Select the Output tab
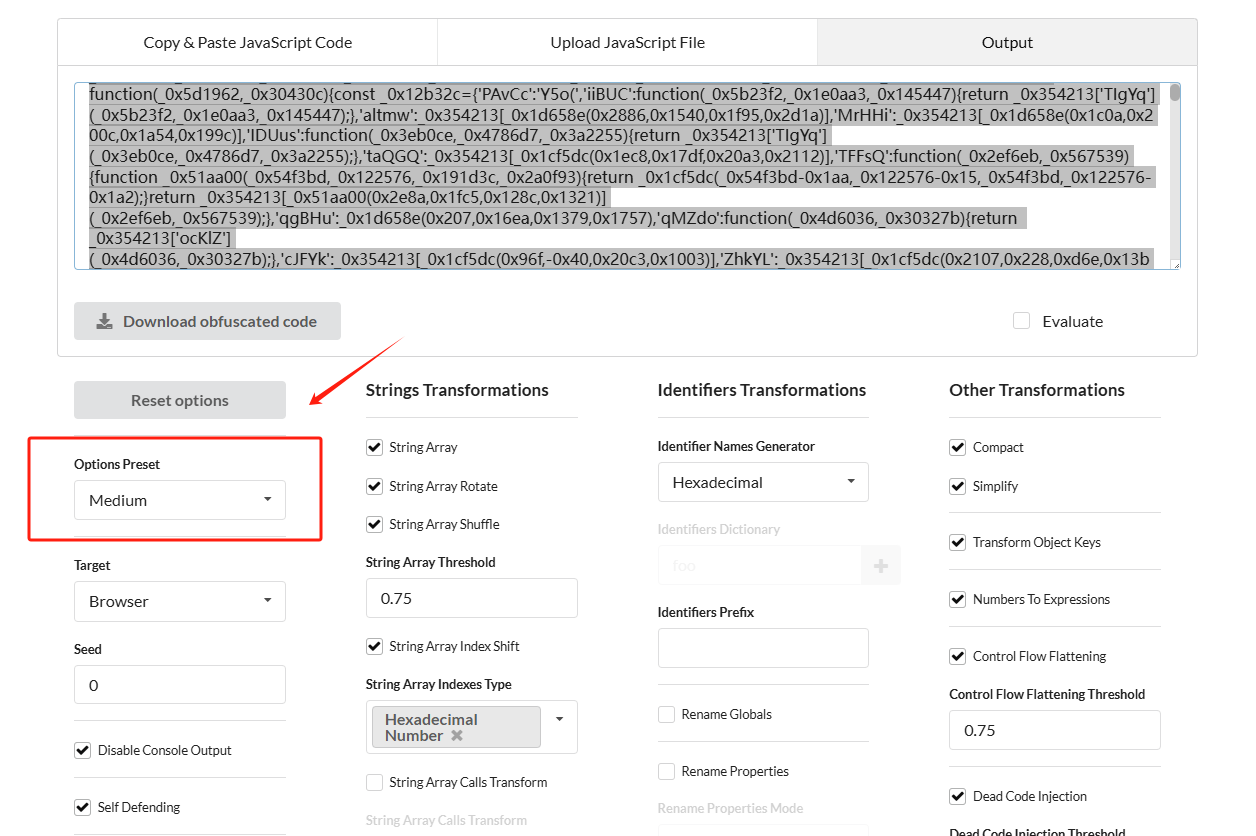This screenshot has height=836, width=1256. 1007,42
